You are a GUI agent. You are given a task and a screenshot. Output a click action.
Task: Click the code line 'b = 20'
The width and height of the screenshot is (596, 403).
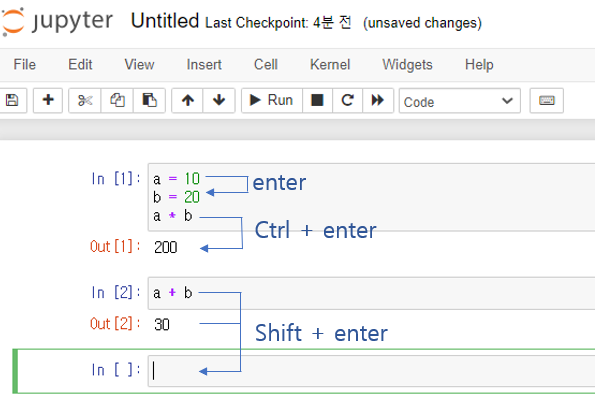[176, 197]
